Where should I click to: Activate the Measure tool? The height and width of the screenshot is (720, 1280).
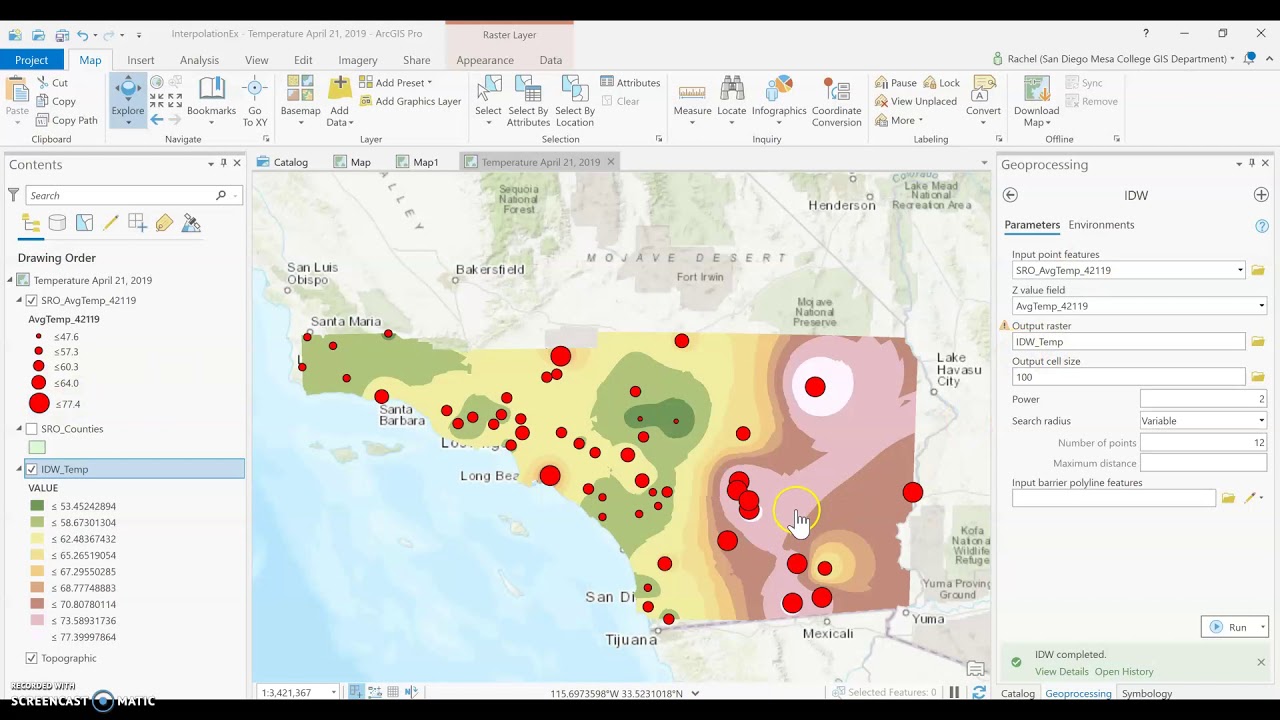pyautogui.click(x=692, y=99)
